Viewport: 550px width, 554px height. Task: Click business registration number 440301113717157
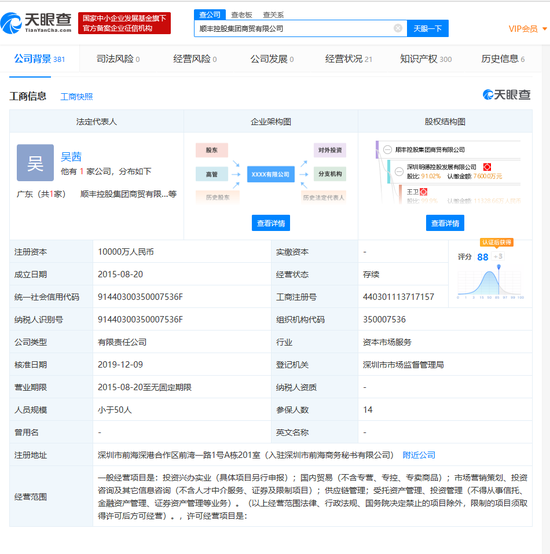pyautogui.click(x=398, y=297)
